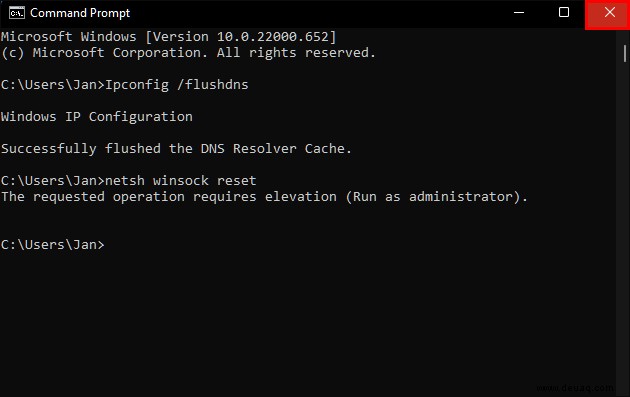Click the version number 10.0.22000.652
Screen dimensions: 630x397
pyautogui.click(x=273, y=37)
